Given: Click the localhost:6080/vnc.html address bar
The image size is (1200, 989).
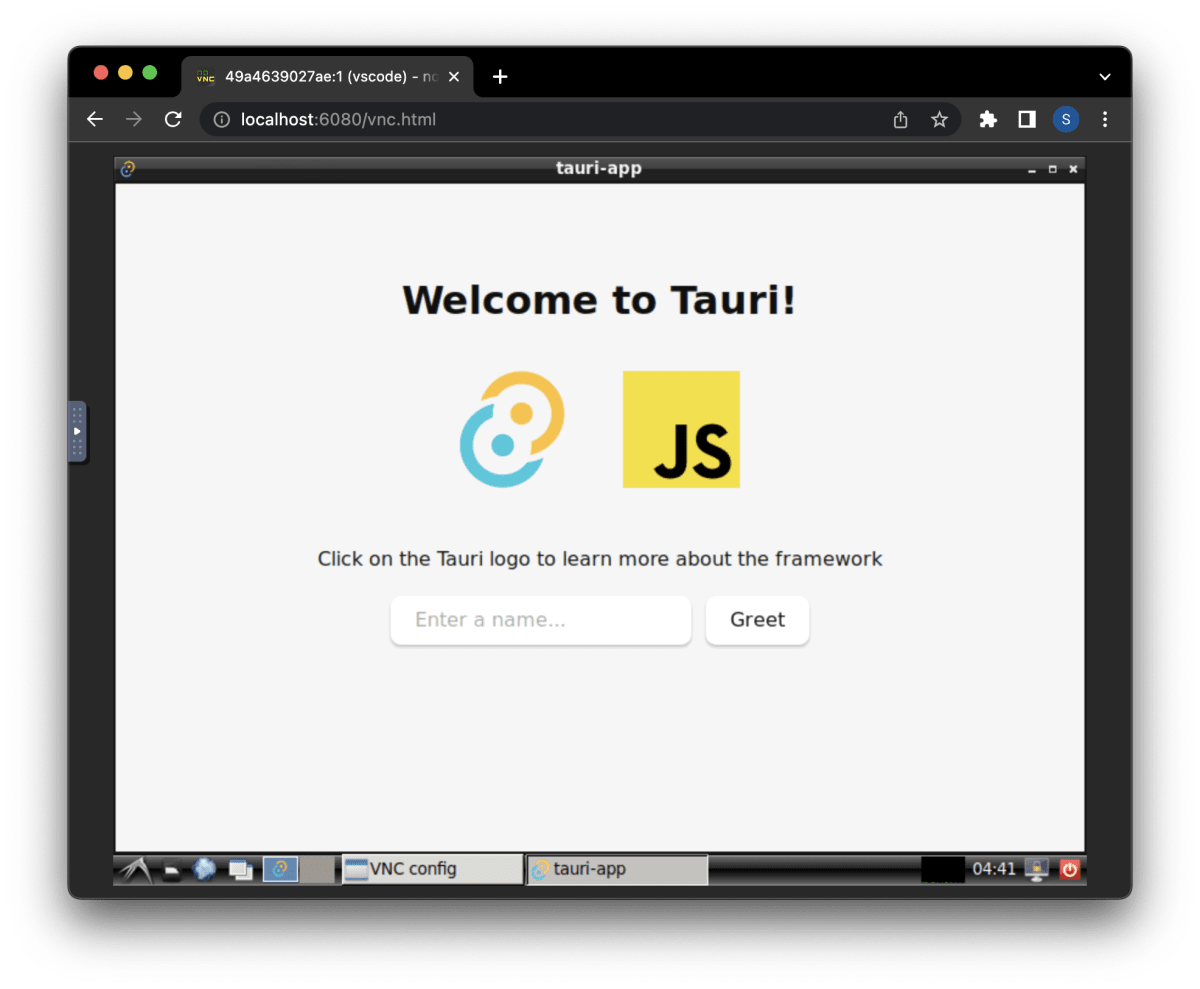Looking at the screenshot, I should (x=580, y=120).
